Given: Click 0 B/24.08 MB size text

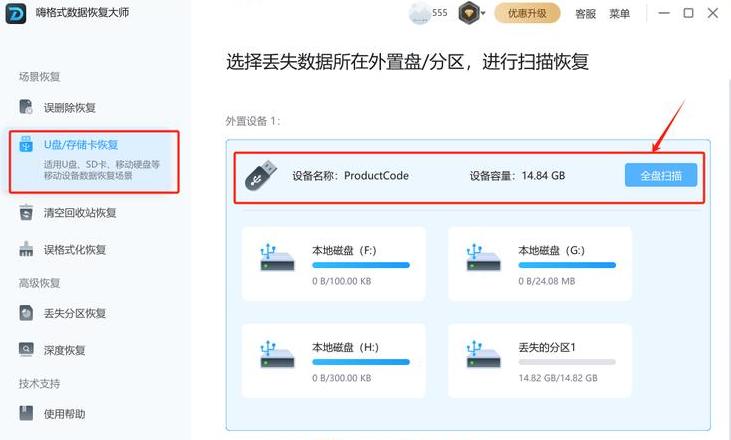Looking at the screenshot, I should 546,281.
